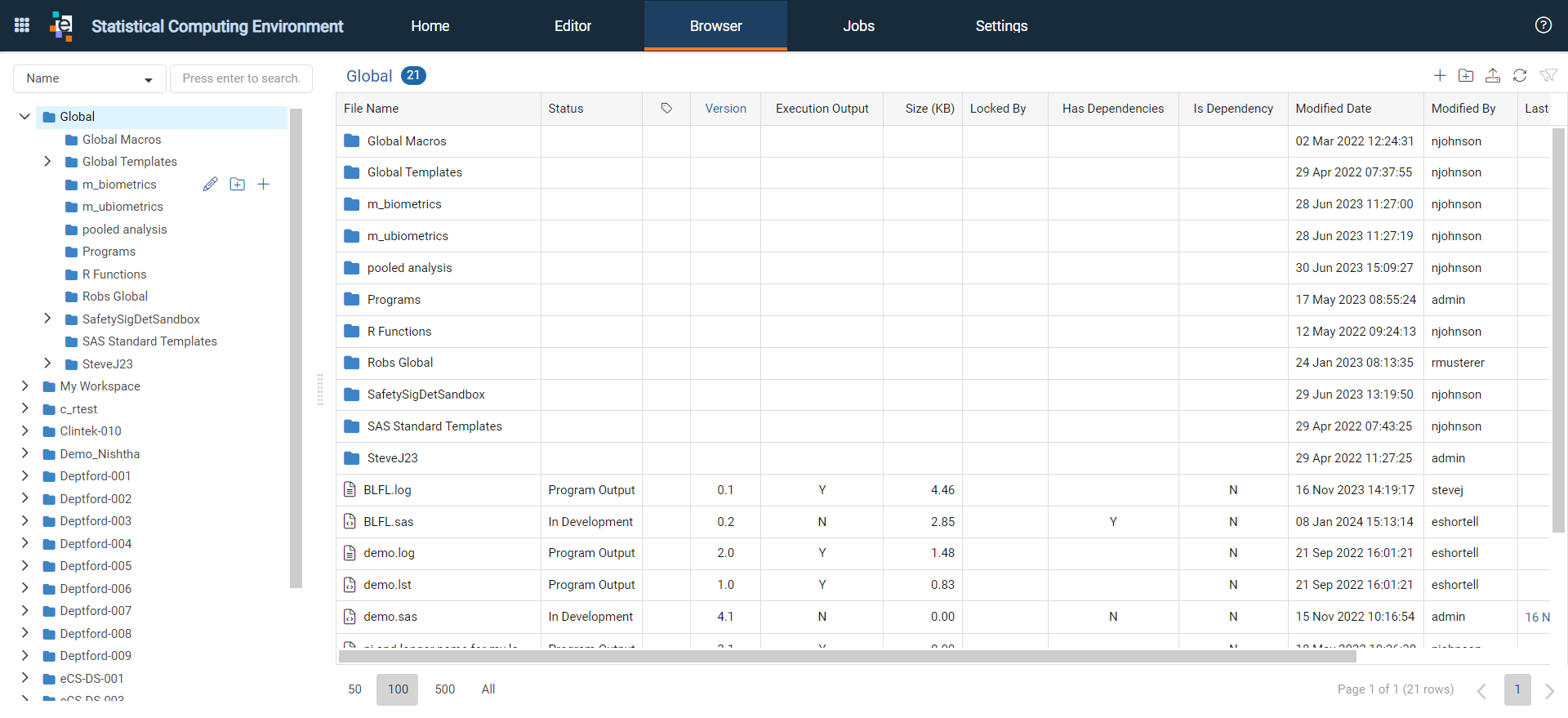The height and width of the screenshot is (718, 1568).
Task: Switch to the Home tab
Action: tap(430, 26)
